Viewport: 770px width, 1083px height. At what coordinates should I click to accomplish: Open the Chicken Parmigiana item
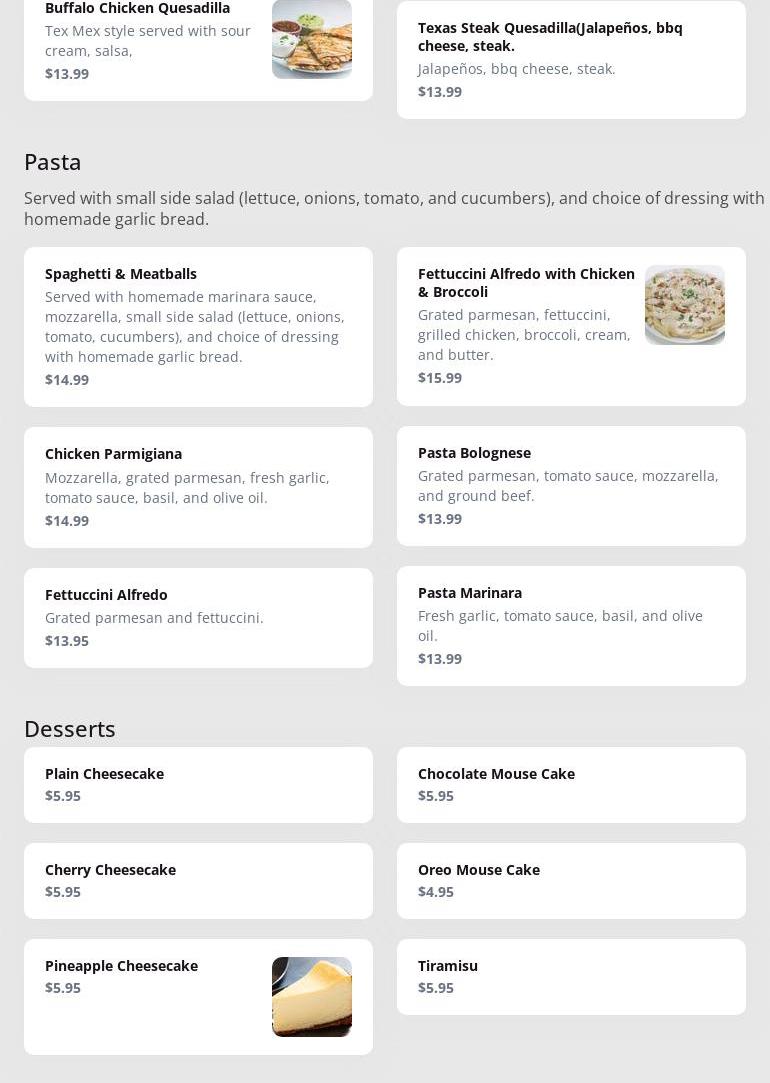point(198,487)
